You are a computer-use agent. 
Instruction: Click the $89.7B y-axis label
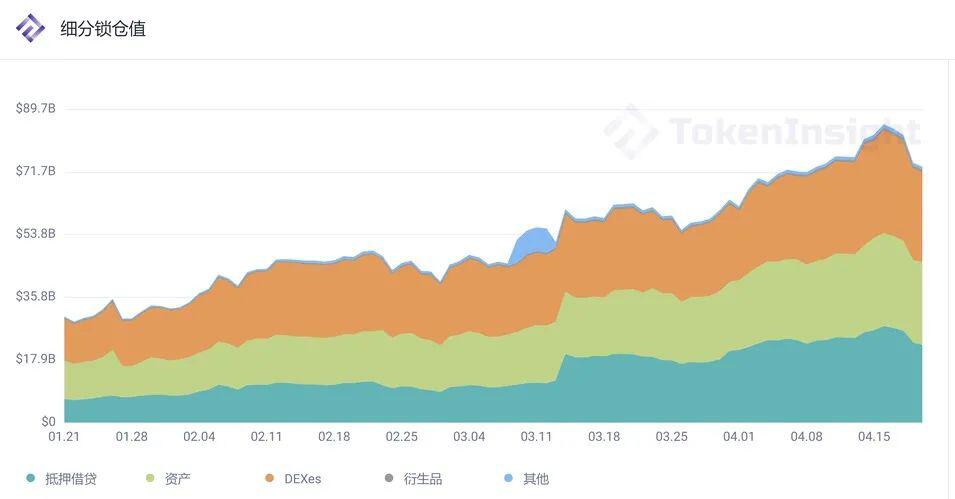(35, 108)
